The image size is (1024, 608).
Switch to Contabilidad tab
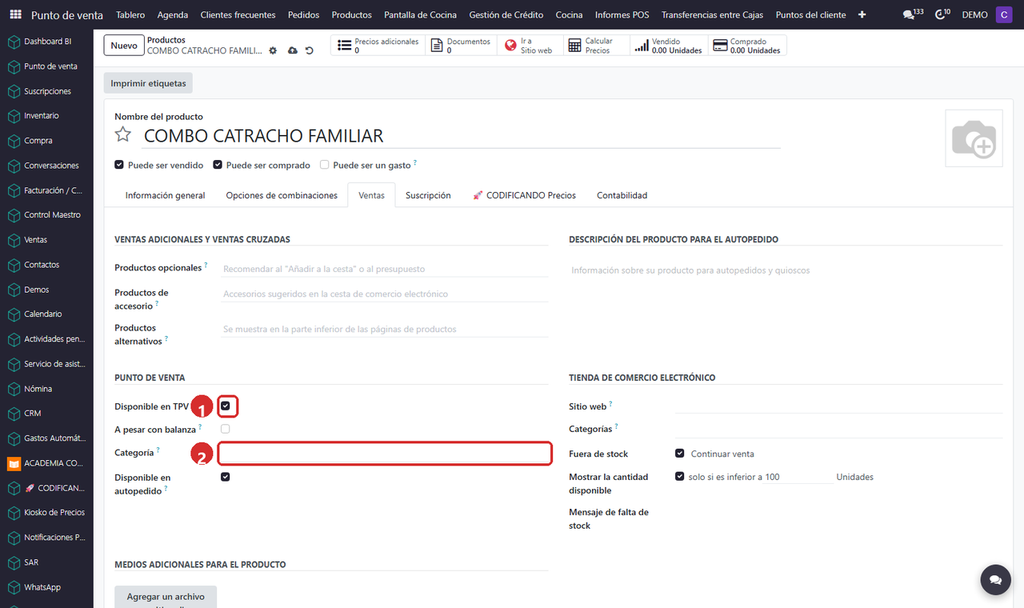point(622,195)
